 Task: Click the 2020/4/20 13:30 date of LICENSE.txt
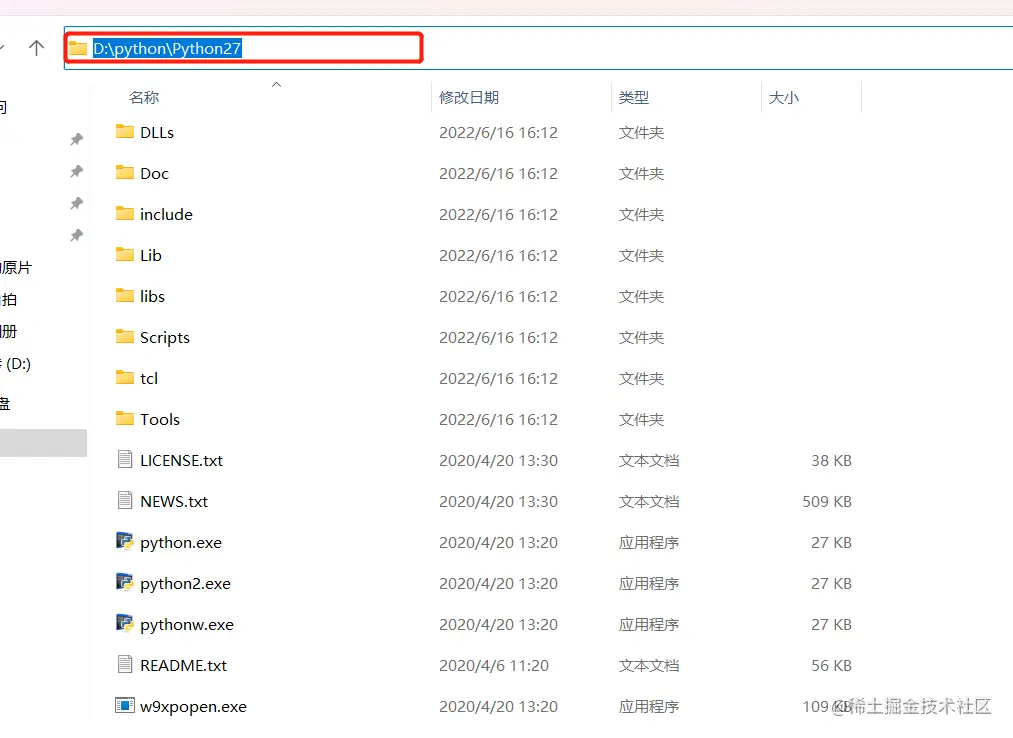pos(498,461)
